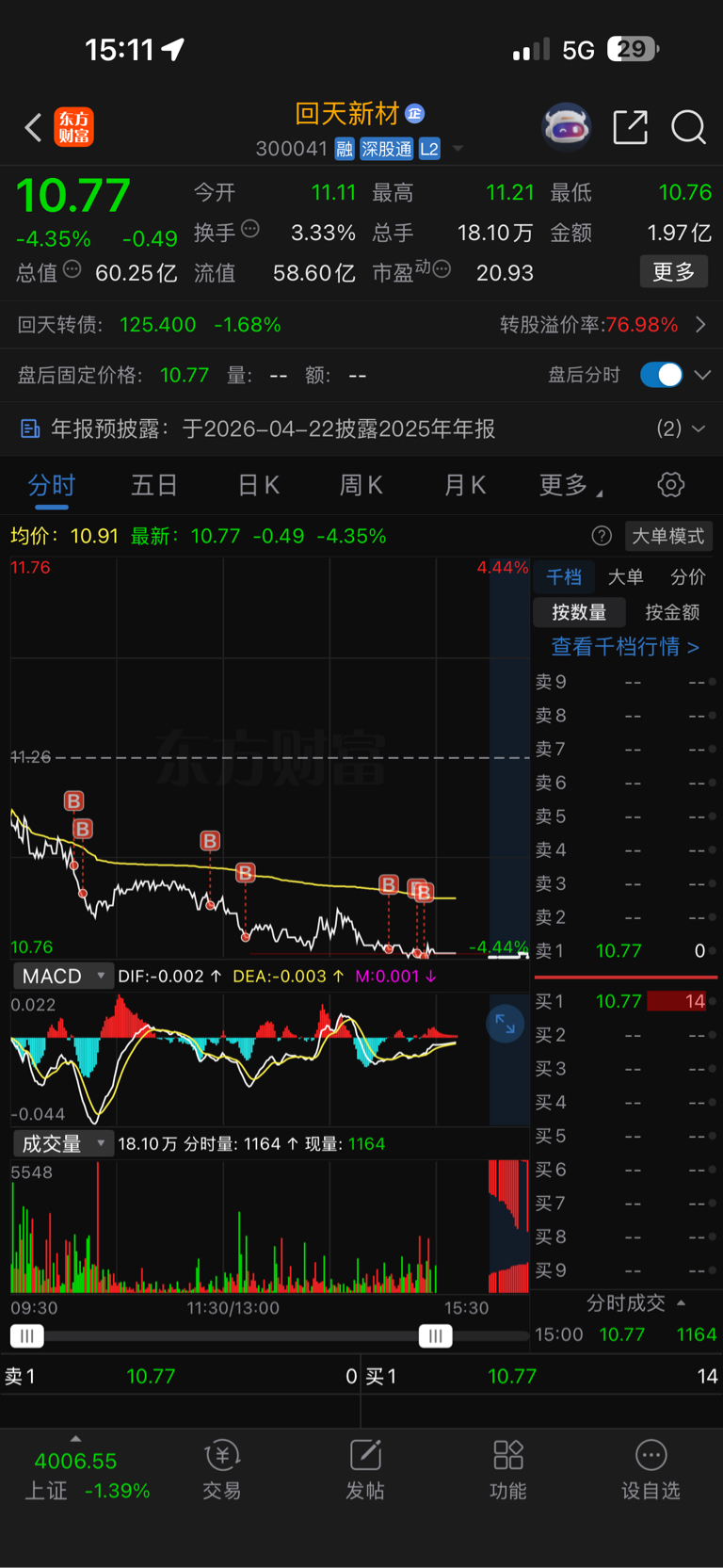Tap the 深股通 badge
Image resolution: width=723 pixels, height=1568 pixels.
coord(387,149)
